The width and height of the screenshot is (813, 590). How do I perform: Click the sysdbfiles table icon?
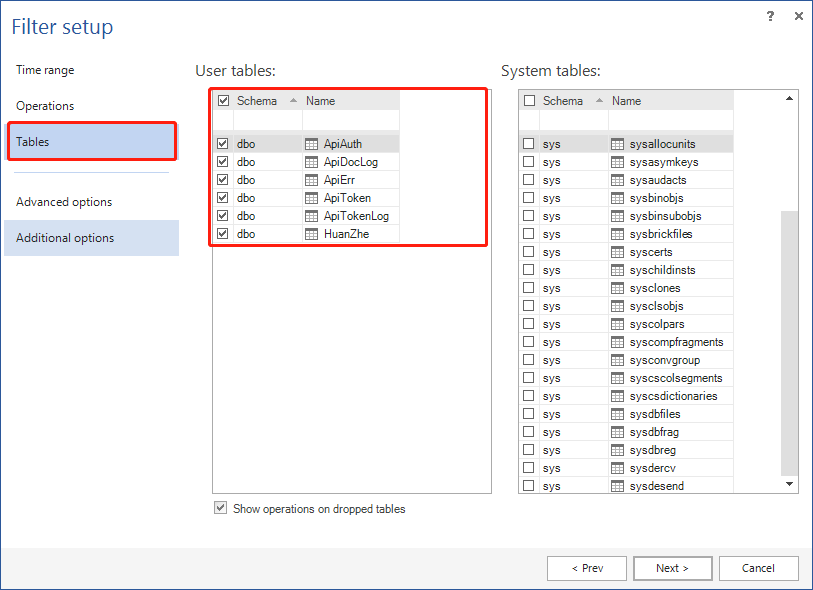tap(617, 414)
